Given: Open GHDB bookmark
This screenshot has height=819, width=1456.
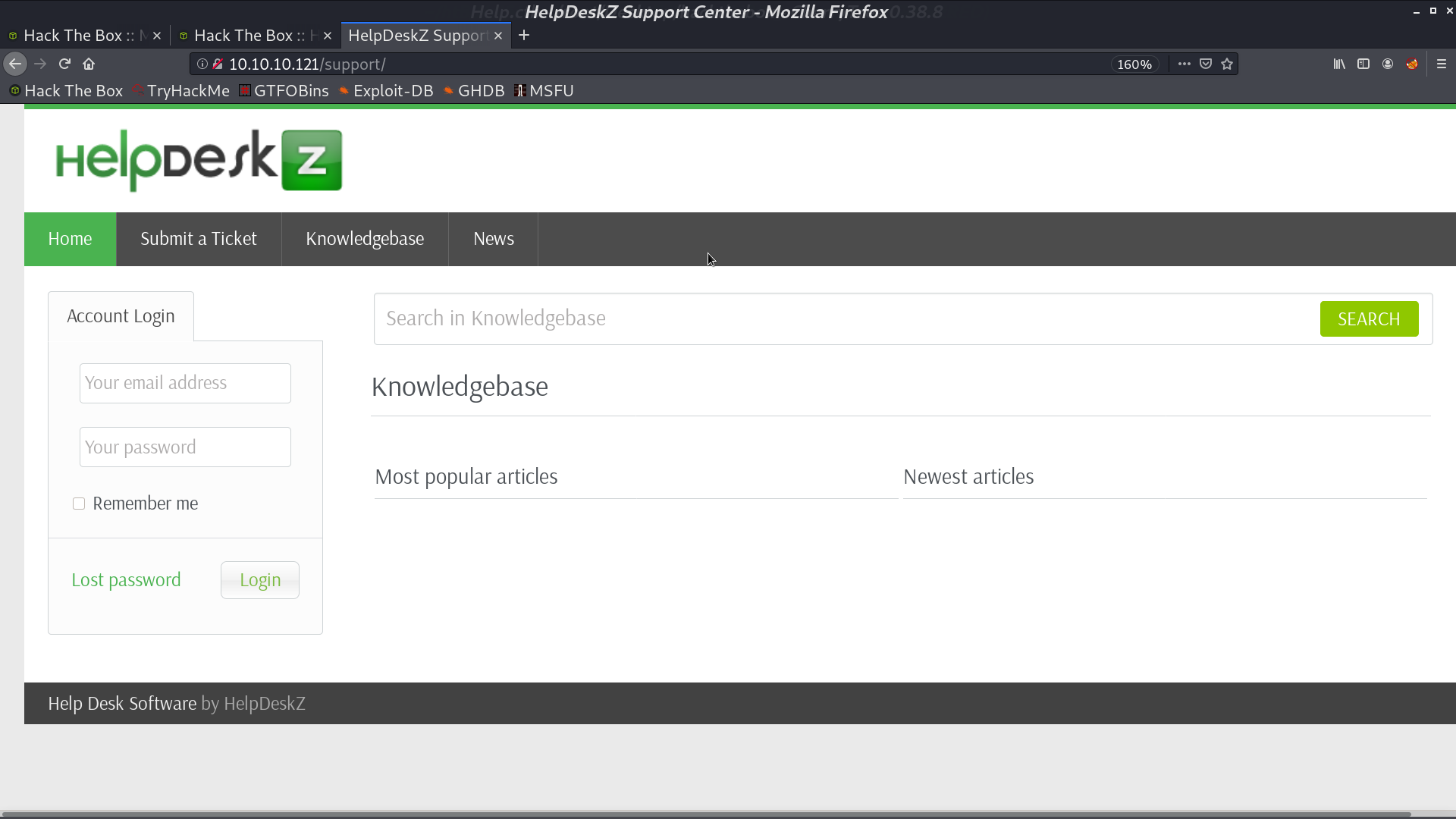Looking at the screenshot, I should pos(474,91).
